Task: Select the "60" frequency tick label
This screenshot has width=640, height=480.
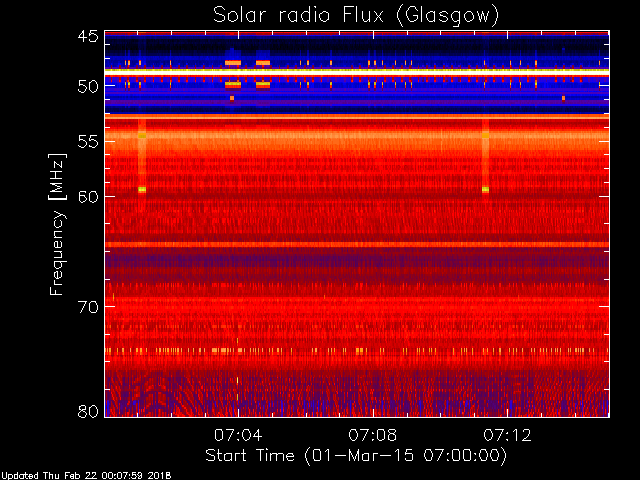Action: click(x=88, y=197)
